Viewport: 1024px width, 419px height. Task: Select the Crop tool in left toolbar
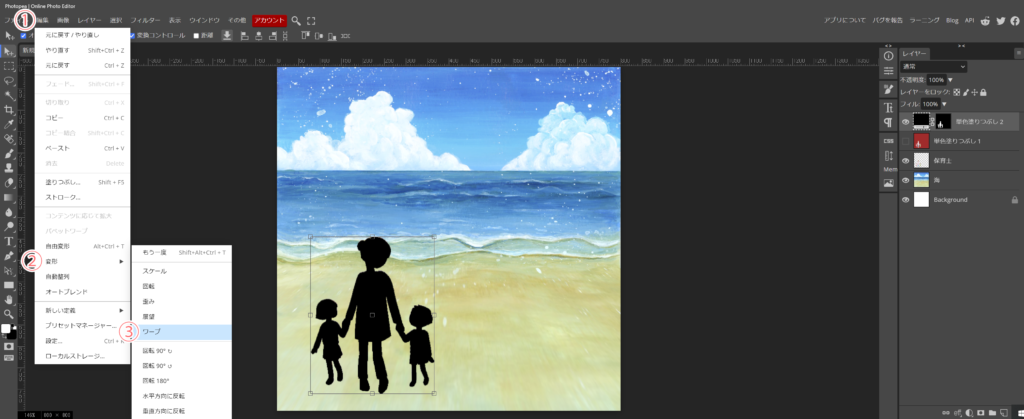click(x=9, y=109)
